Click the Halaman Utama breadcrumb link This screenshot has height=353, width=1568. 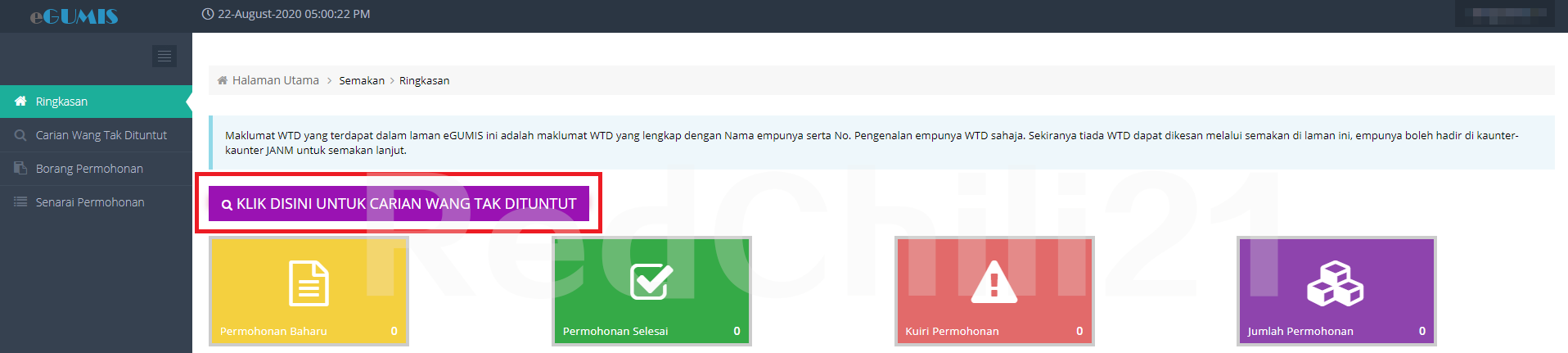[x=275, y=80]
